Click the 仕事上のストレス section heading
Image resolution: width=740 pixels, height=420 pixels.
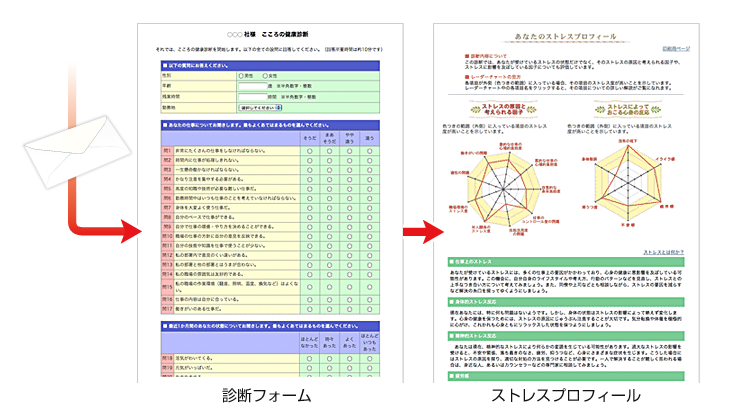coord(566,261)
